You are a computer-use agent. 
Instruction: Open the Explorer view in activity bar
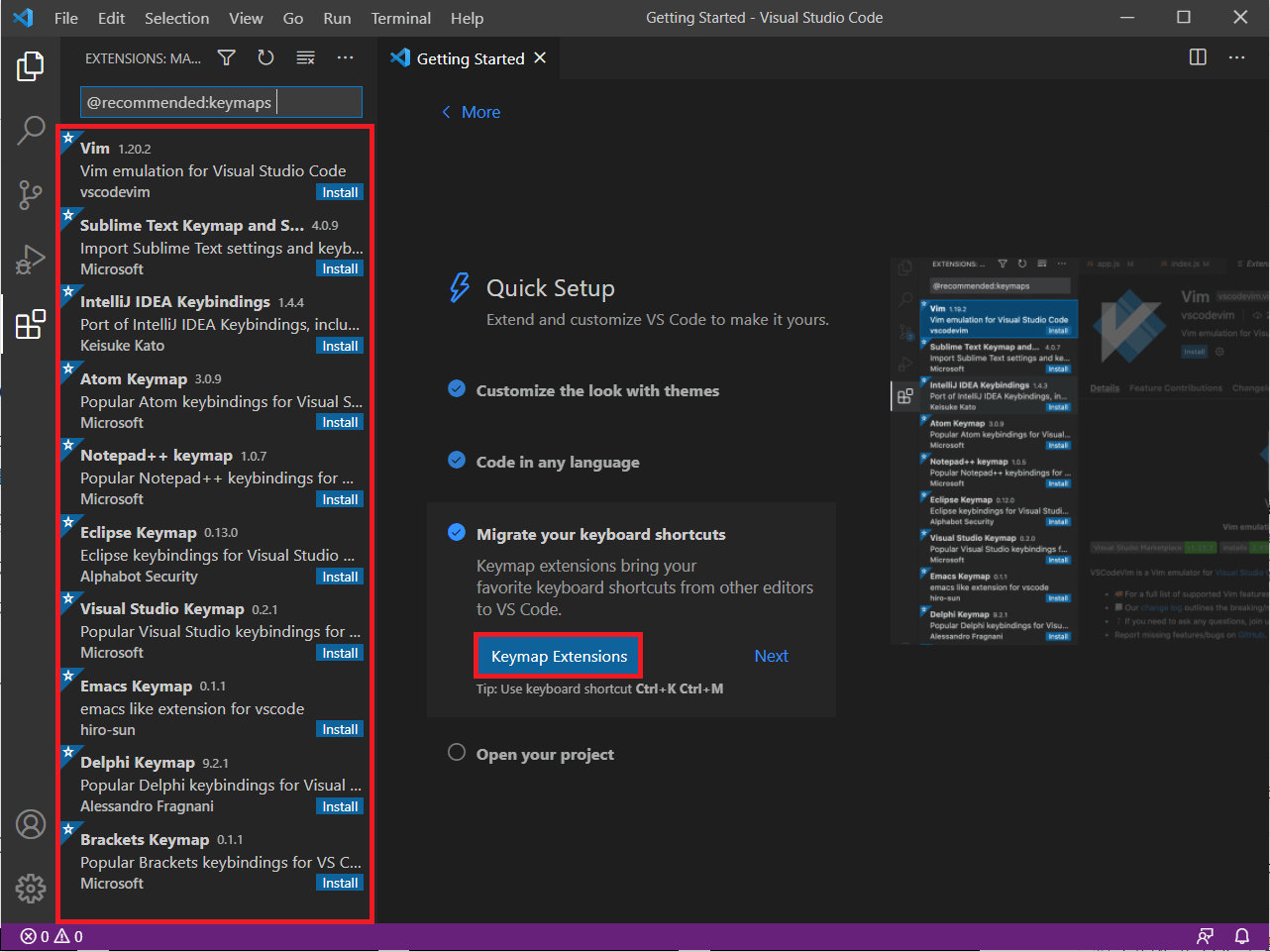click(x=31, y=66)
